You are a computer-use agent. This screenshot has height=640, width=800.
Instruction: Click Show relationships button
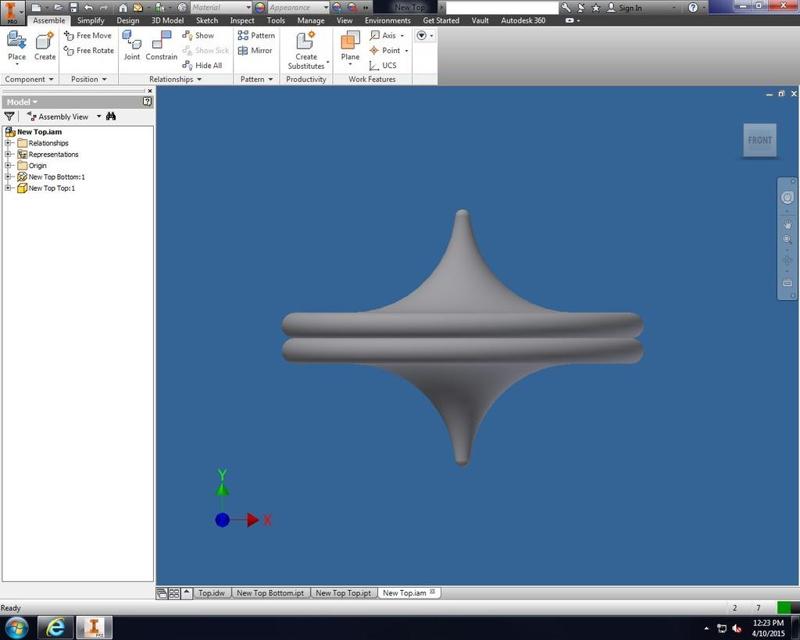(x=198, y=35)
